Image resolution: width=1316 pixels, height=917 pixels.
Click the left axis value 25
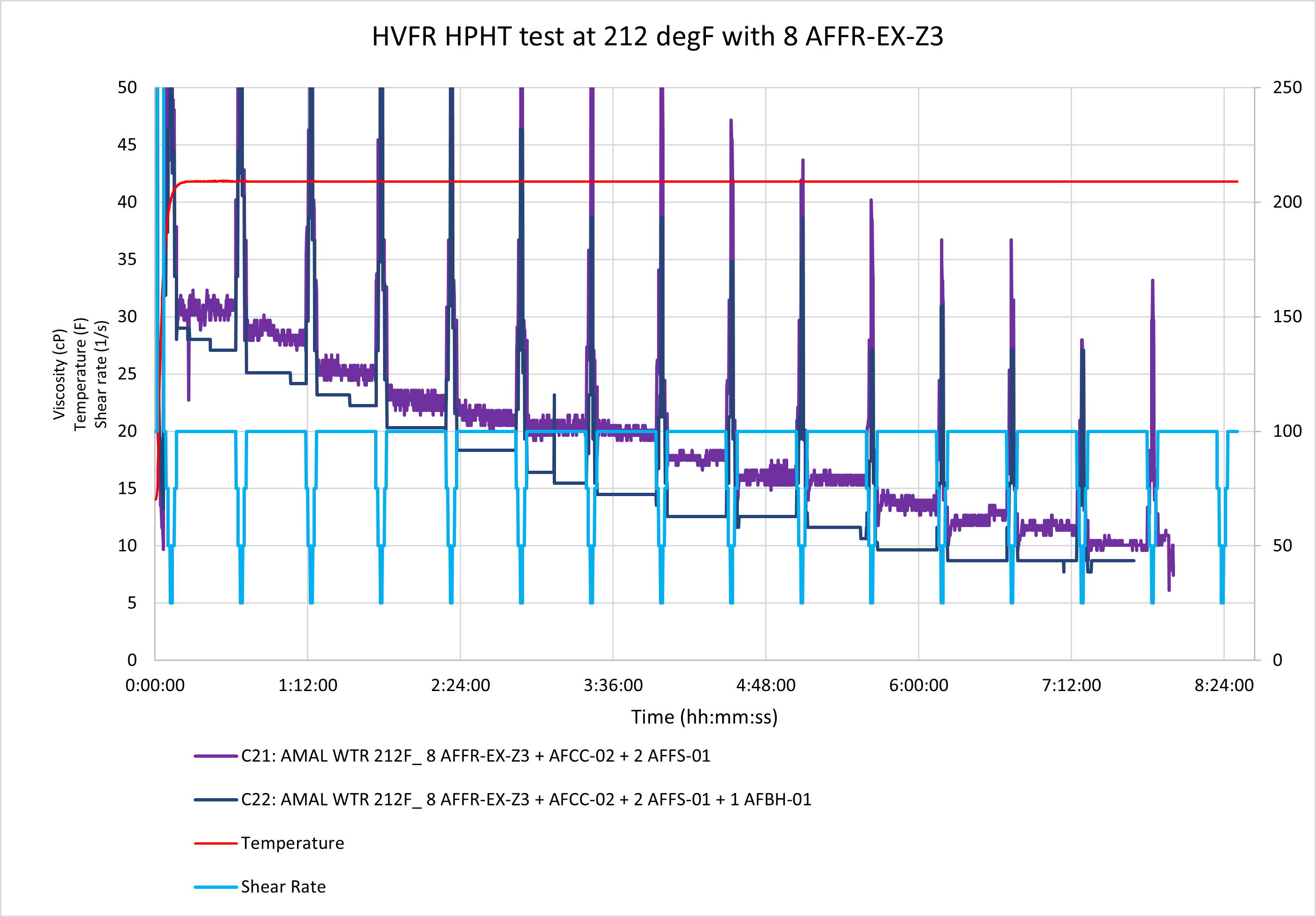[127, 374]
